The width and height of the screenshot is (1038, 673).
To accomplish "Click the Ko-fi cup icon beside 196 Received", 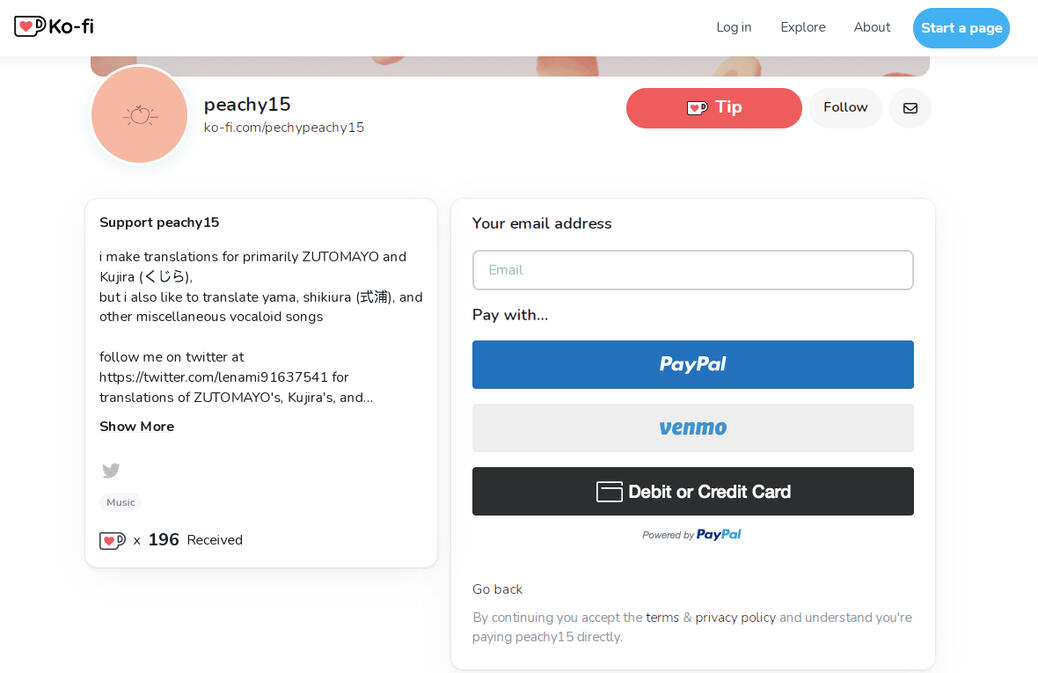I will tap(112, 540).
